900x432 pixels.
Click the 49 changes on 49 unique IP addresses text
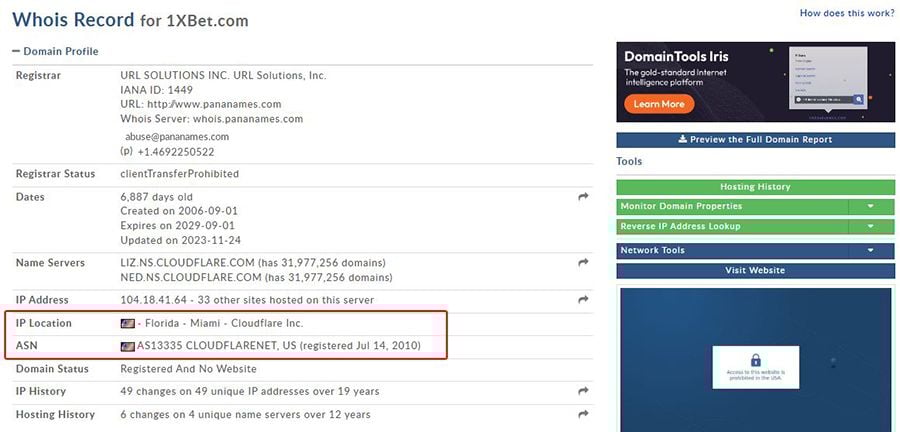[x=250, y=392]
